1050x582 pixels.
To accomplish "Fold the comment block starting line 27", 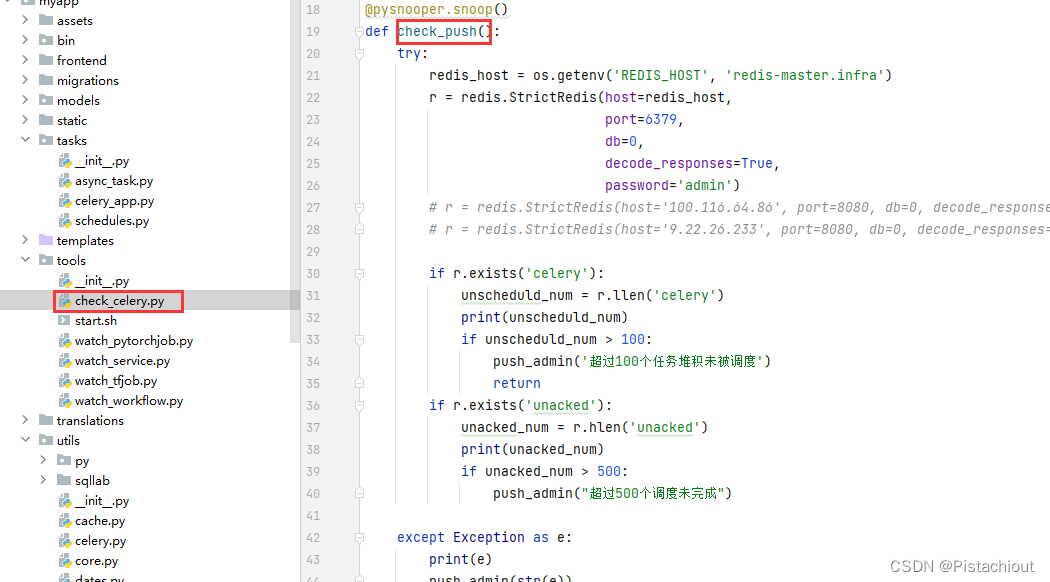I will [360, 208].
